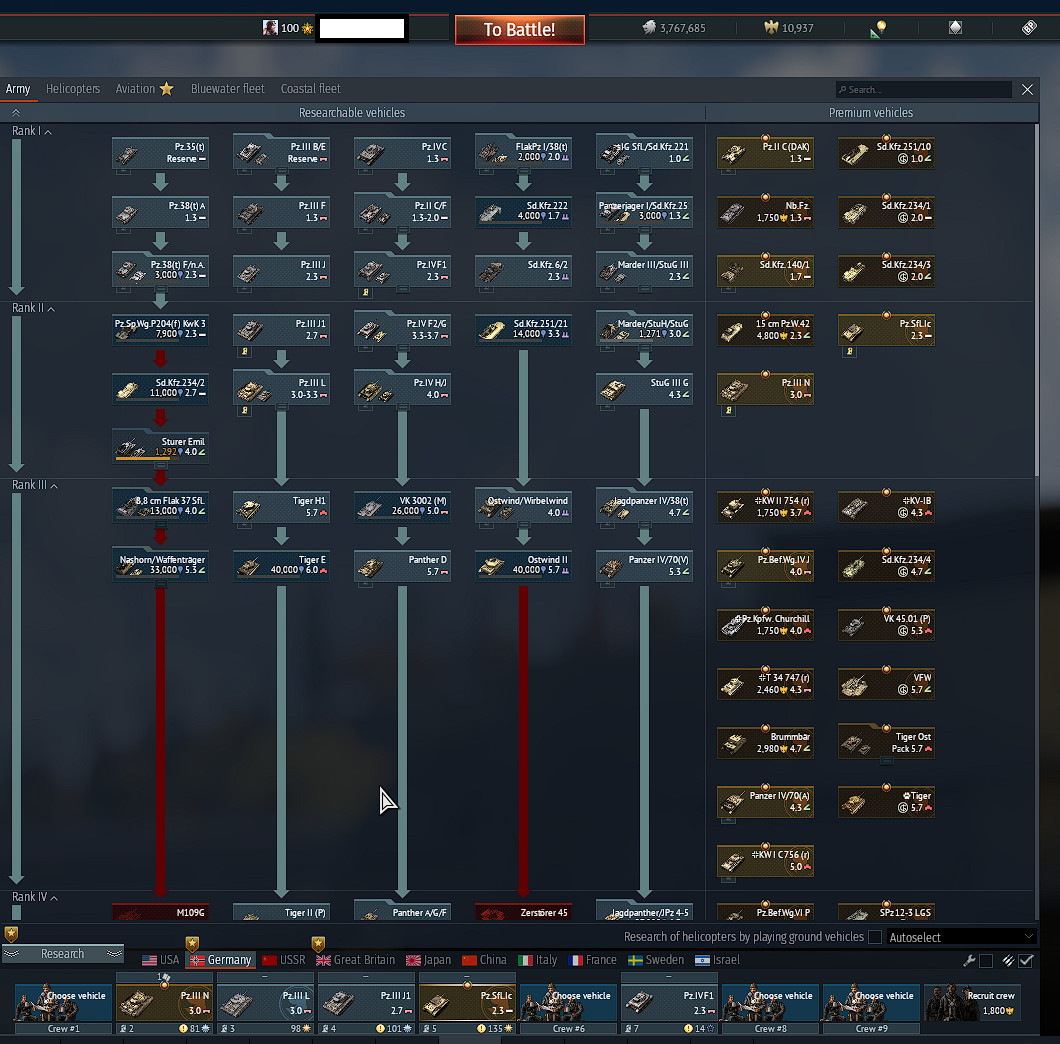1060x1044 pixels.
Task: Enable helicopter research by ground vehicles checkbox
Action: (875, 937)
